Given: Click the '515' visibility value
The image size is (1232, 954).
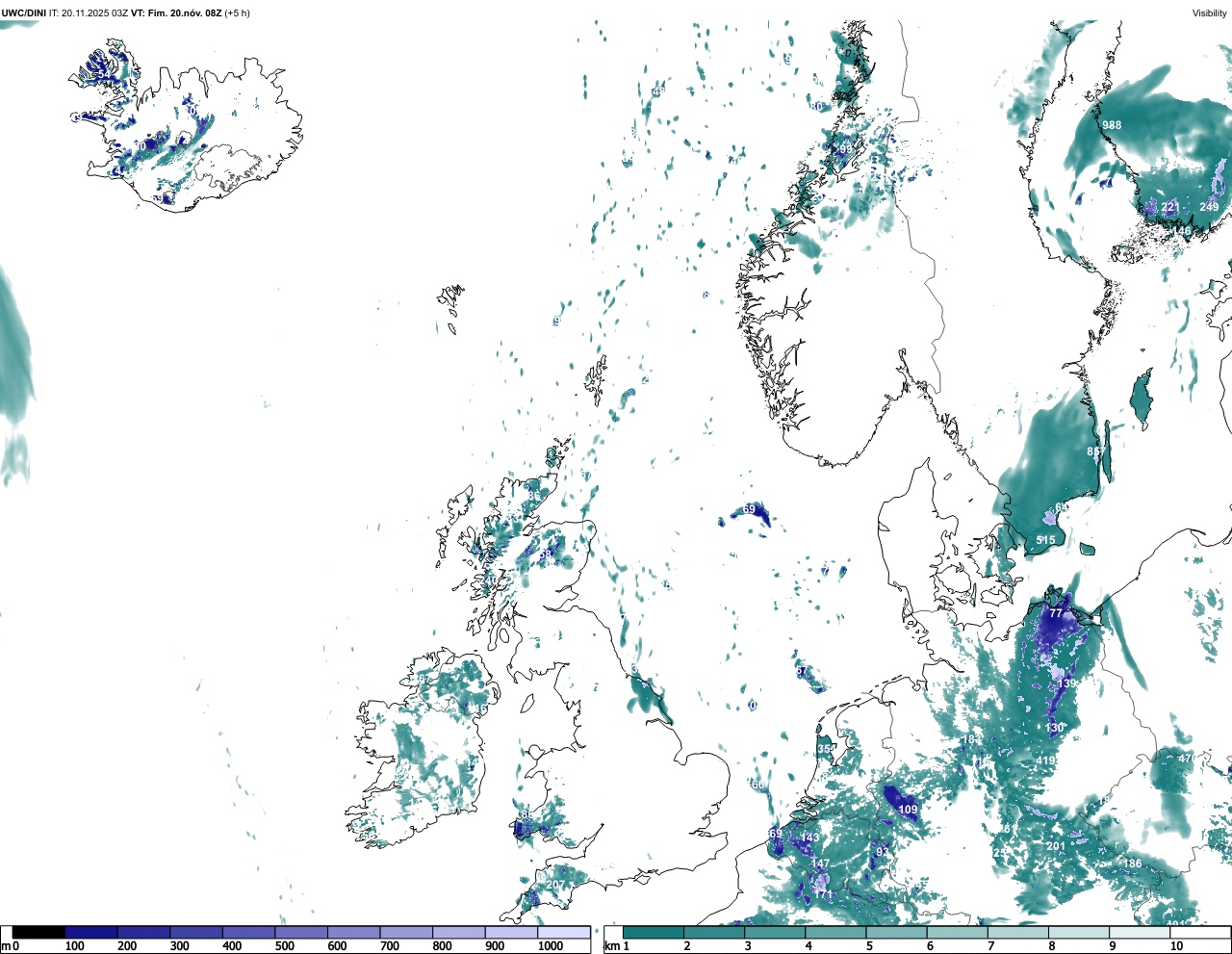Looking at the screenshot, I should tap(1045, 541).
